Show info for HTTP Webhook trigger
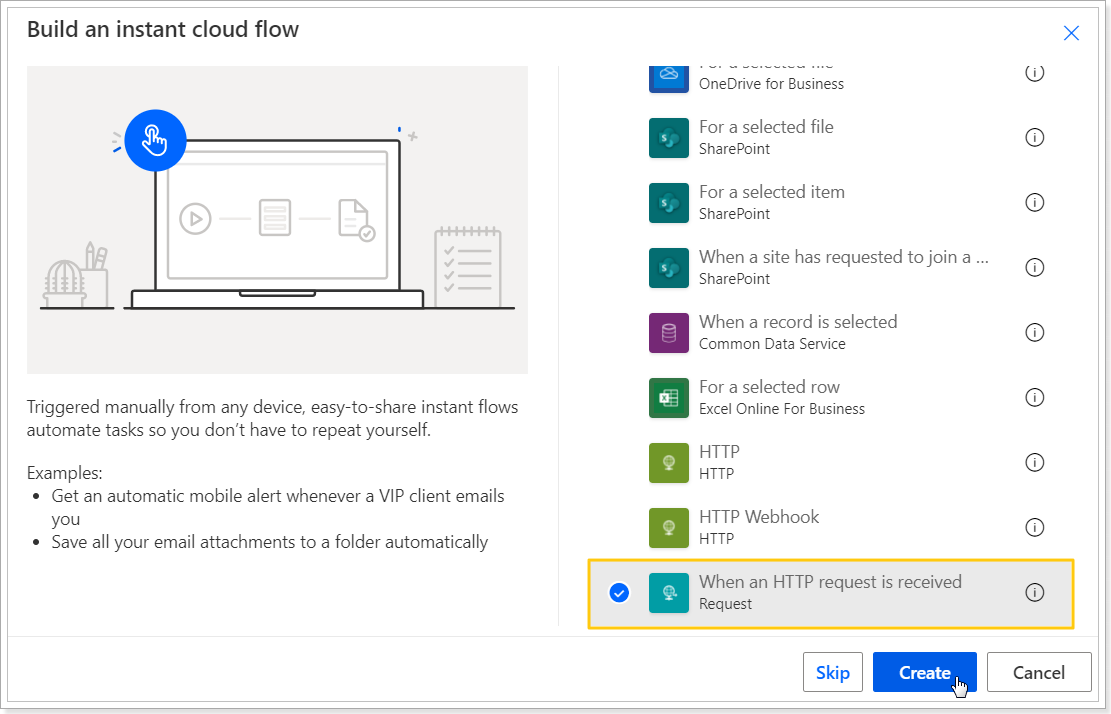Viewport: 1111px width, 714px height. [x=1034, y=528]
